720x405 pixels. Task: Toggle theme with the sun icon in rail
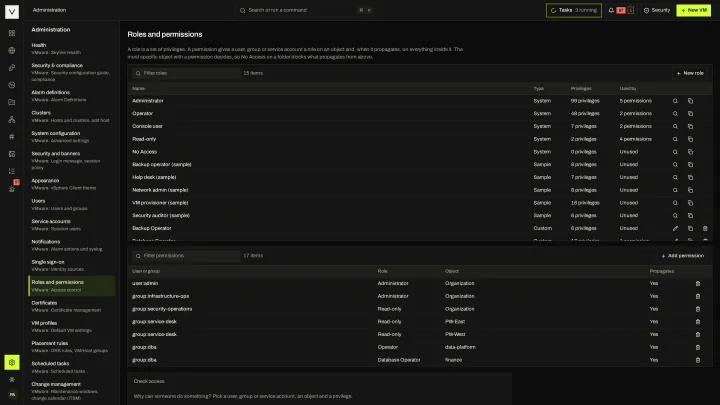[12, 379]
